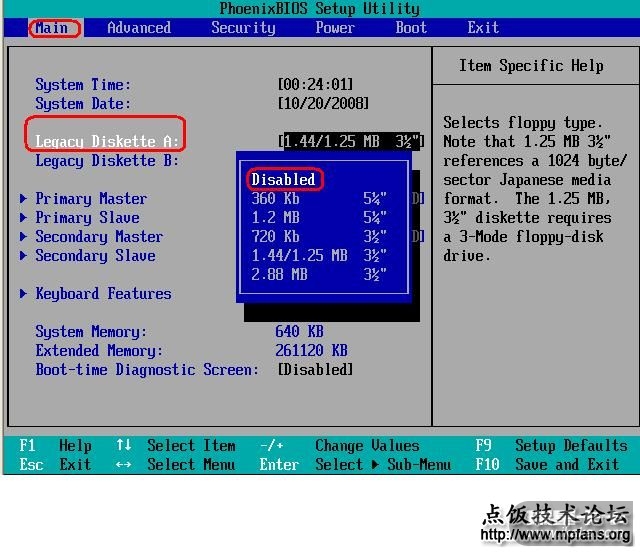Click Boot-time Diagnostic Screen label
Screen dimensions: 640x552
tap(147, 369)
